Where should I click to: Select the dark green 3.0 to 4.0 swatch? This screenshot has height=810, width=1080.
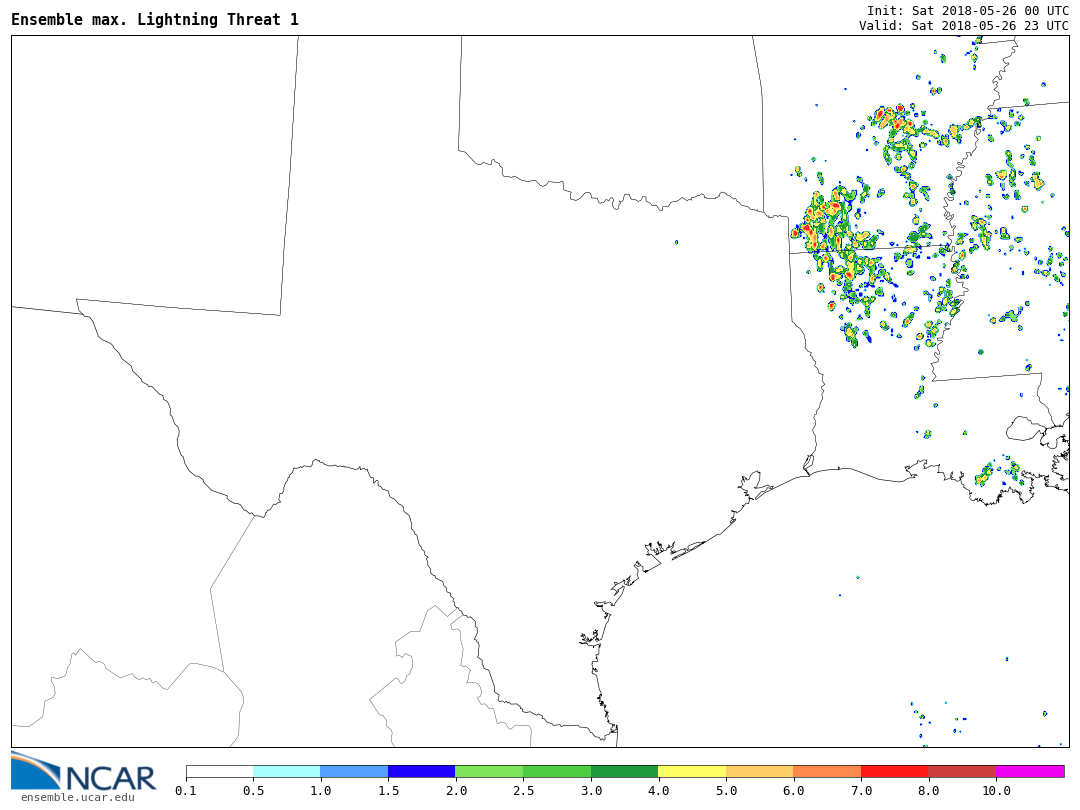(x=624, y=772)
